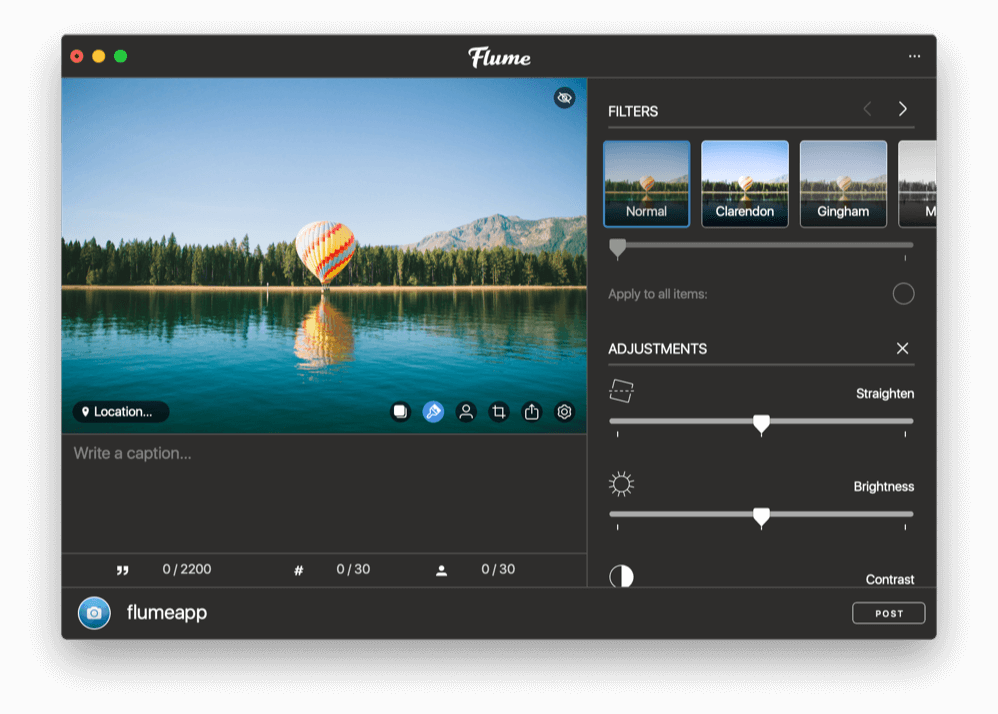The width and height of the screenshot is (998, 714).
Task: Enable Apply to all items toggle
Action: (903, 294)
